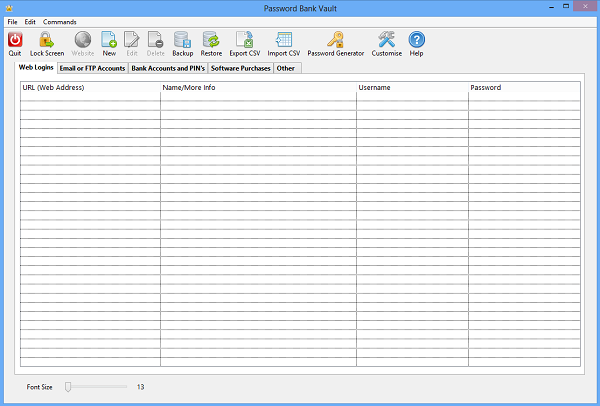600x406 pixels.
Task: Click the red Quit power icon
Action: pos(15,40)
